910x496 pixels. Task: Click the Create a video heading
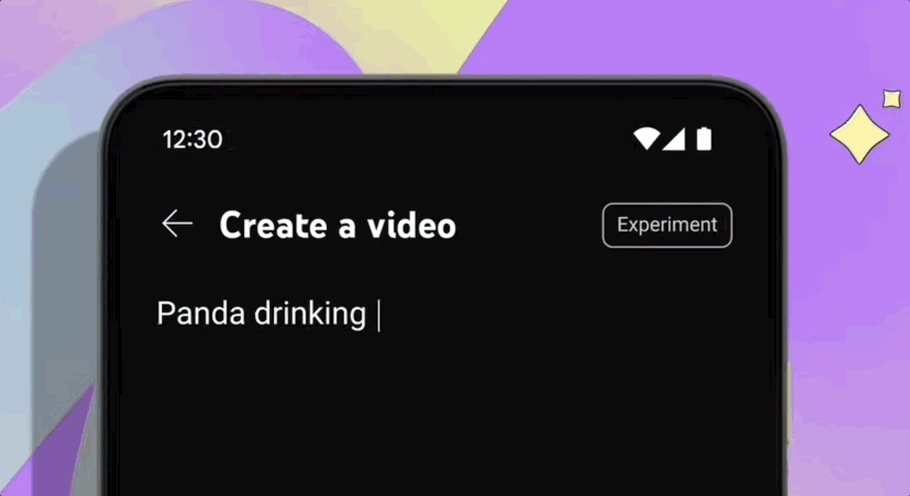[x=337, y=225]
